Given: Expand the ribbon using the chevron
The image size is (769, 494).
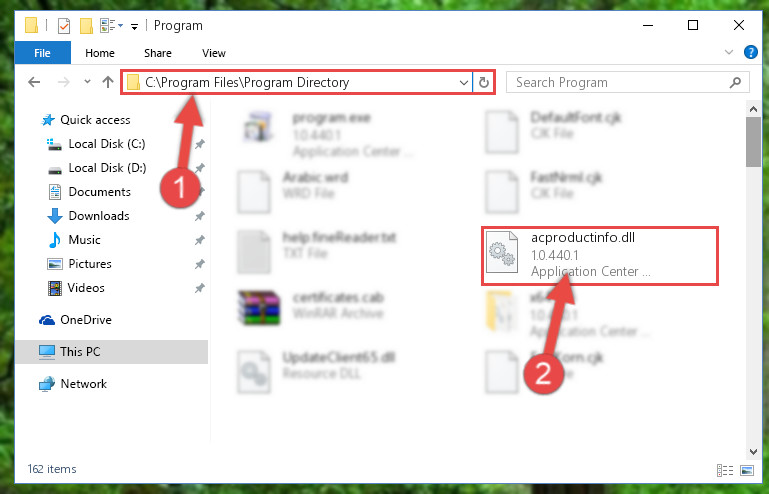Looking at the screenshot, I should [729, 52].
